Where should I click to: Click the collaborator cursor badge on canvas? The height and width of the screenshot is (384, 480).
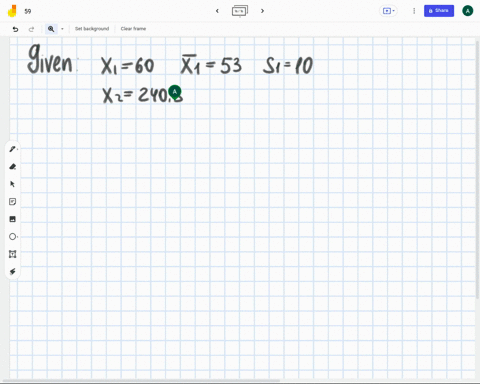pos(175,92)
